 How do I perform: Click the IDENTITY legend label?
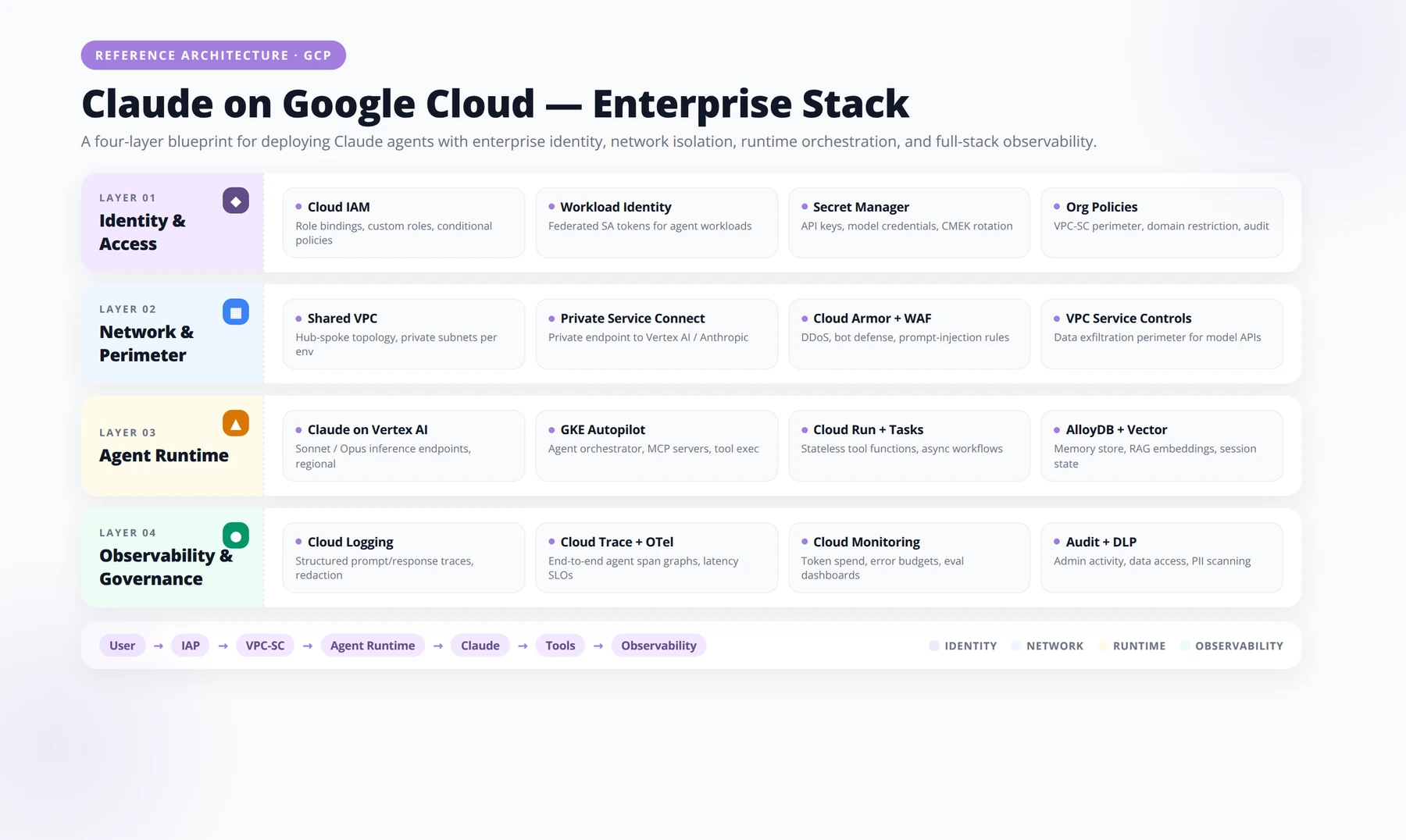pyautogui.click(x=971, y=646)
